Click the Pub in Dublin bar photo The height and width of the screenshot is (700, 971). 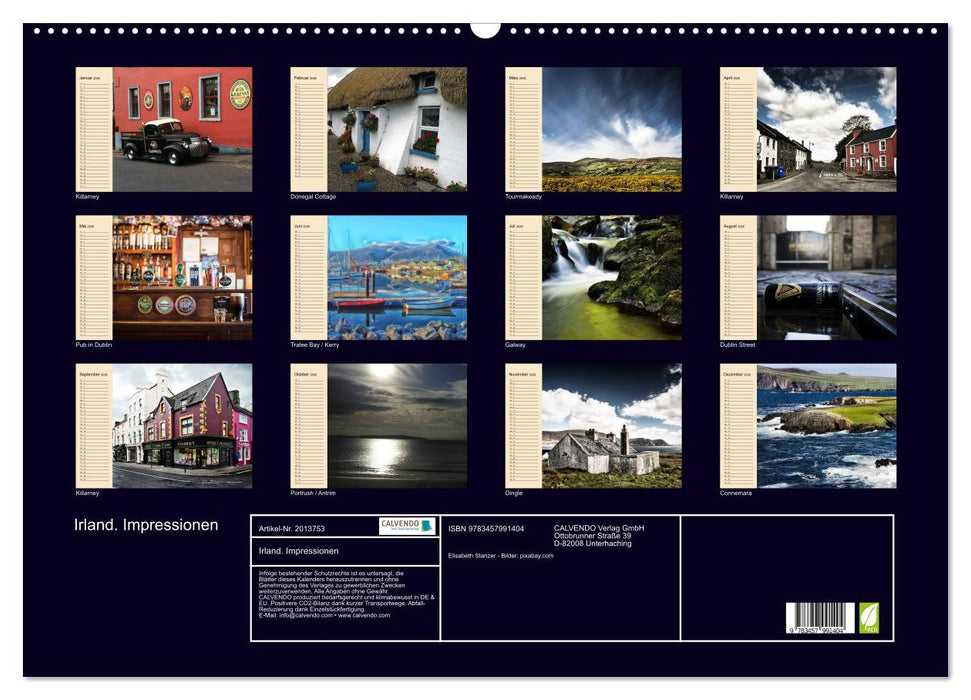[182, 277]
